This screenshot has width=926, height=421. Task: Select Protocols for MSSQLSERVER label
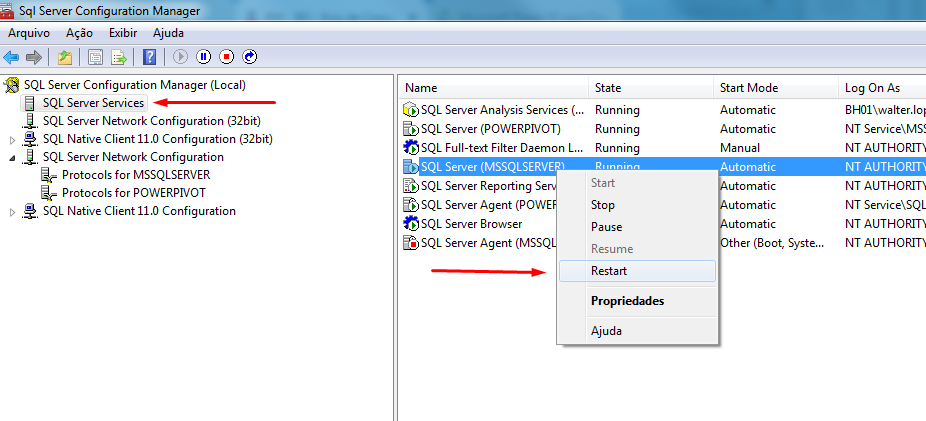click(x=136, y=175)
